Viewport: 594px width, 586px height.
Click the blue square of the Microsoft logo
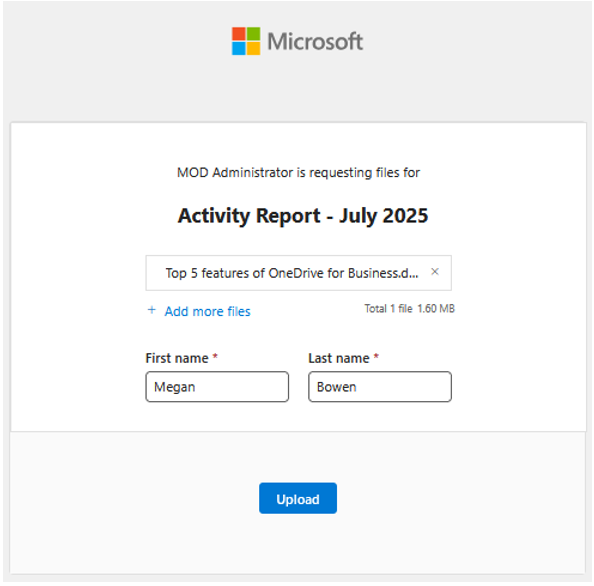239,48
